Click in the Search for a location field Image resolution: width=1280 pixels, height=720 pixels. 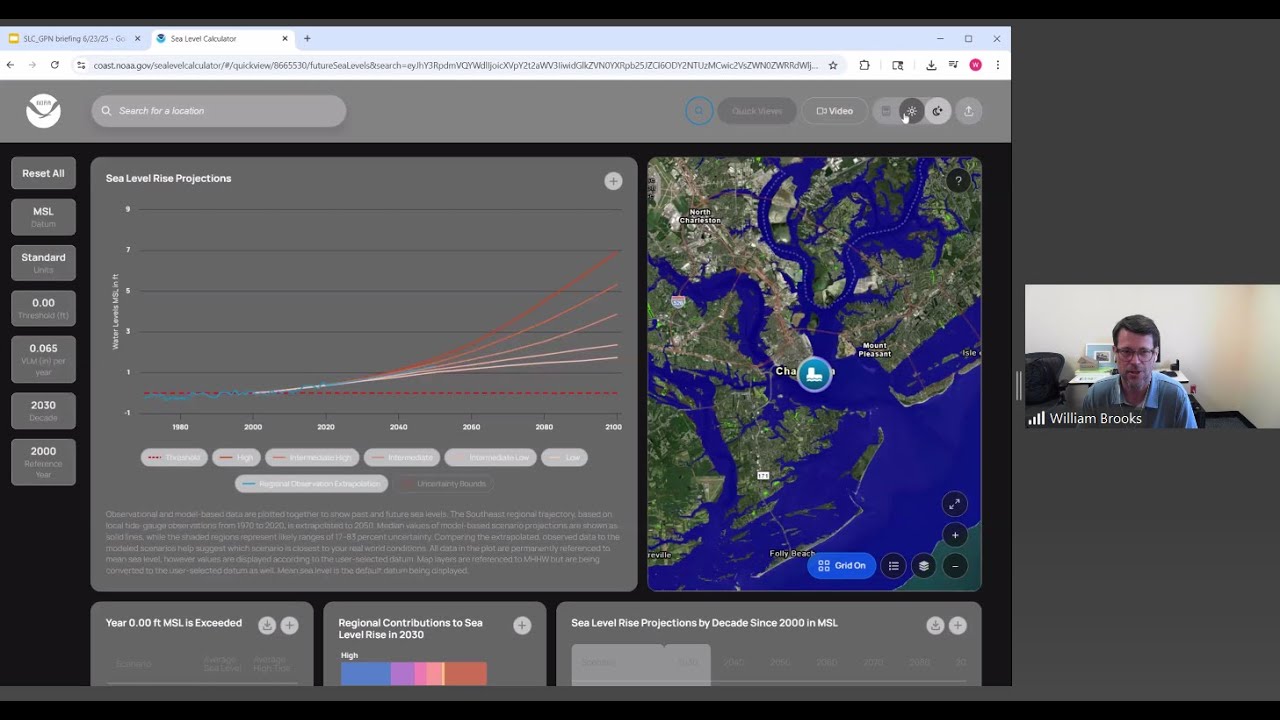219,111
